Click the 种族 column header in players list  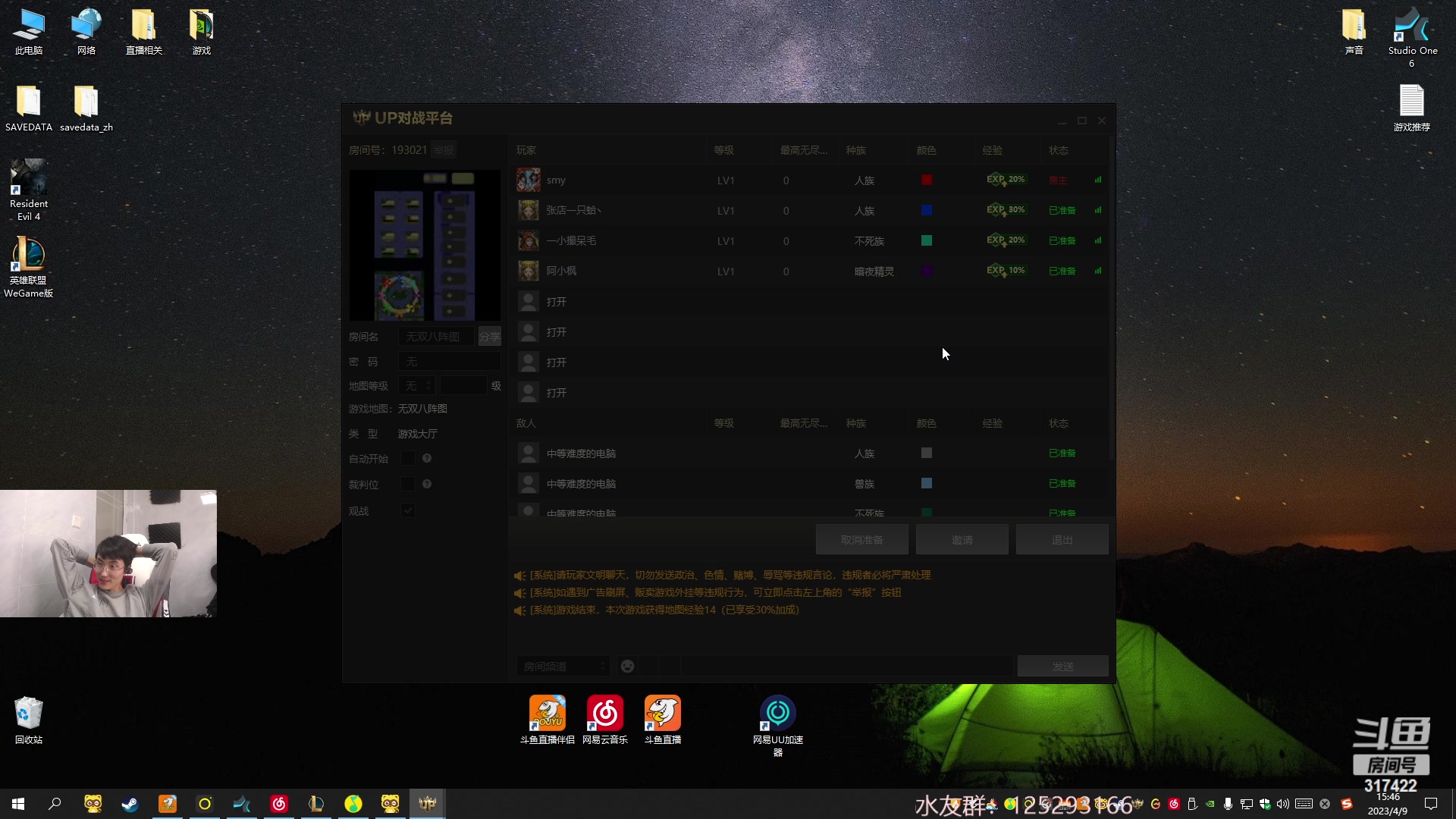click(856, 150)
